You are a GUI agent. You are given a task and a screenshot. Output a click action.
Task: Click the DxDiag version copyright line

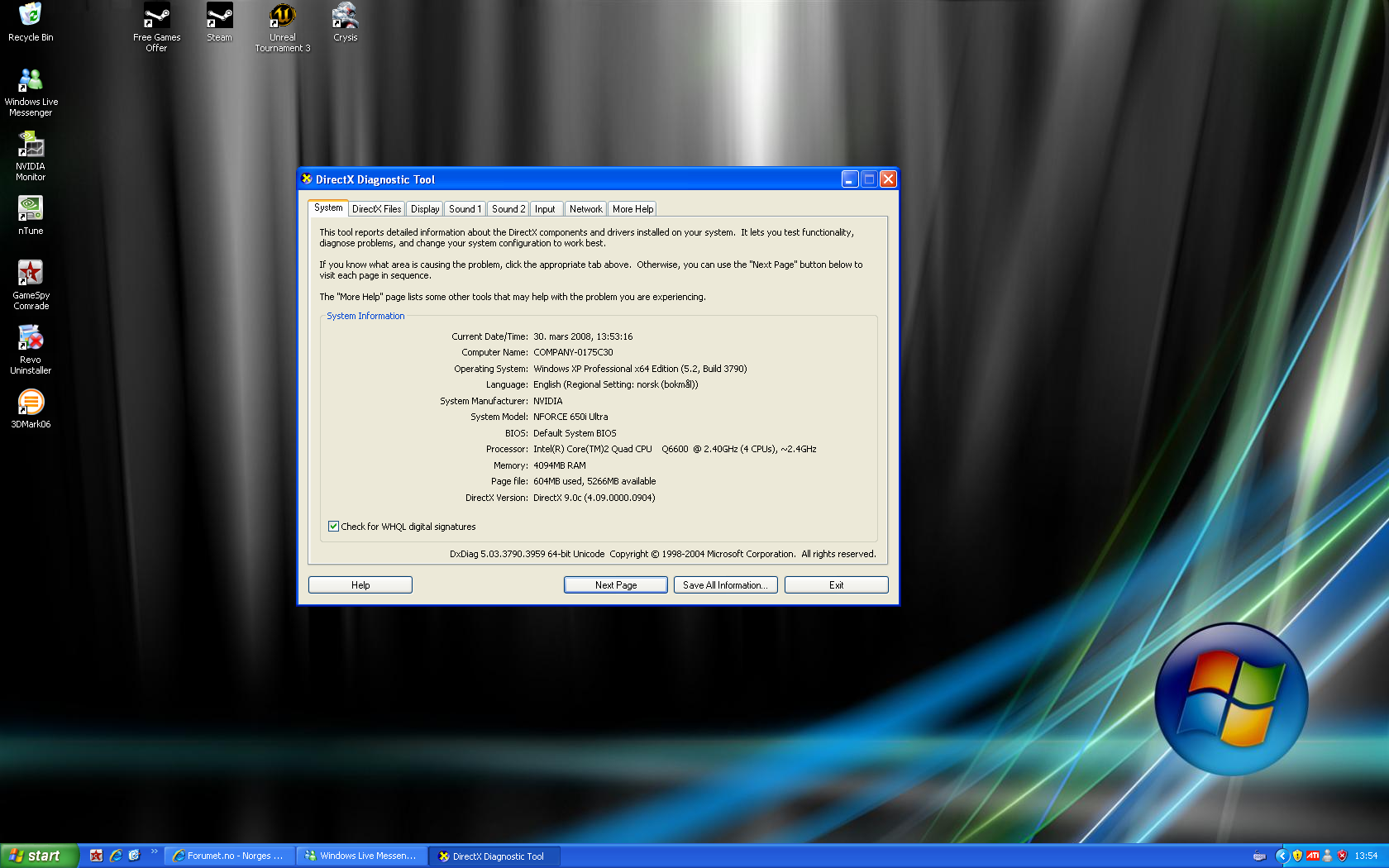(663, 554)
